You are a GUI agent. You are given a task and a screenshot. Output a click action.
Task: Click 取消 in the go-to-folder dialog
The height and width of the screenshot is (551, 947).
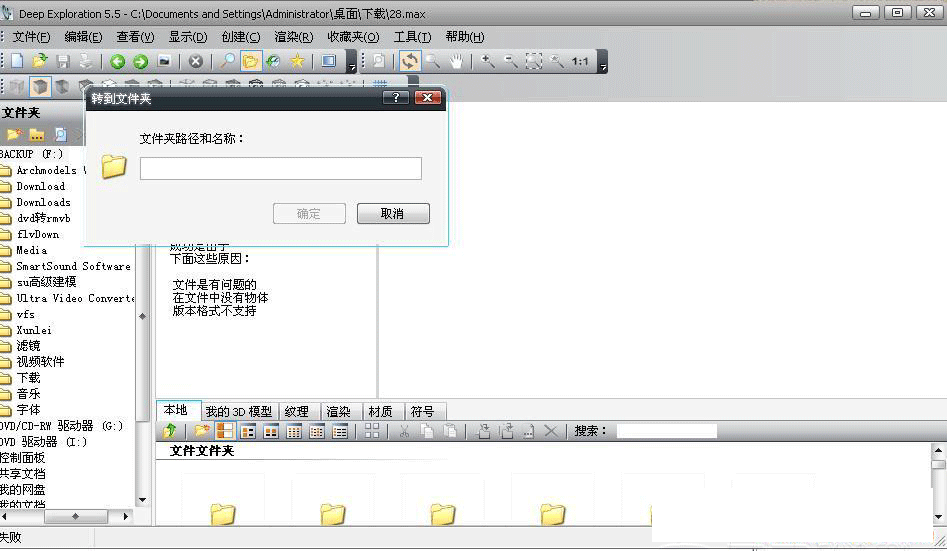(x=393, y=213)
